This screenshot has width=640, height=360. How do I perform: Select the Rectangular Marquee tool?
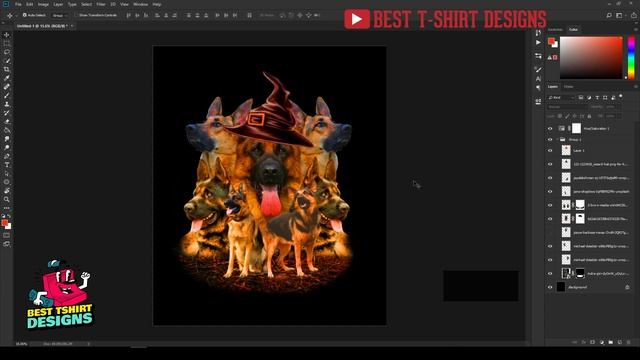[7, 43]
